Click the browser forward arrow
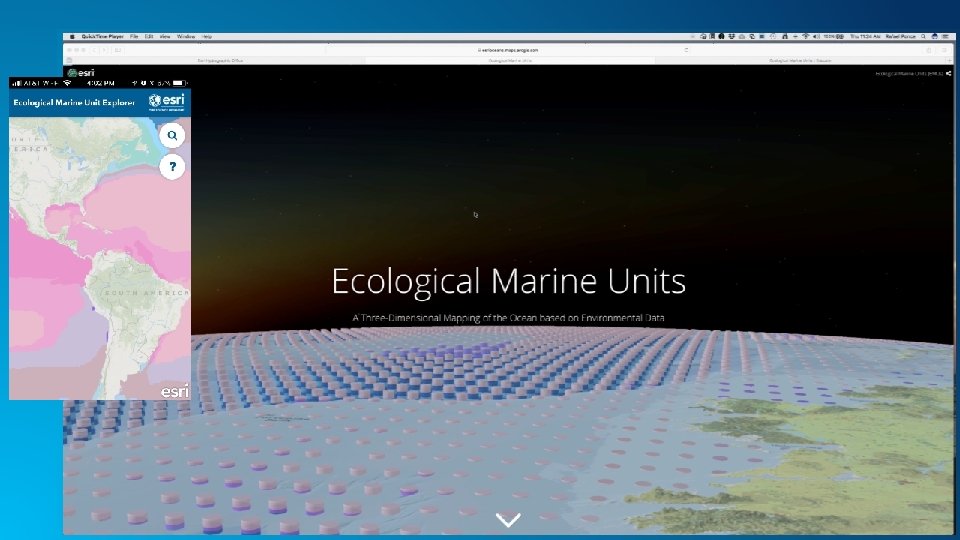 (x=104, y=50)
